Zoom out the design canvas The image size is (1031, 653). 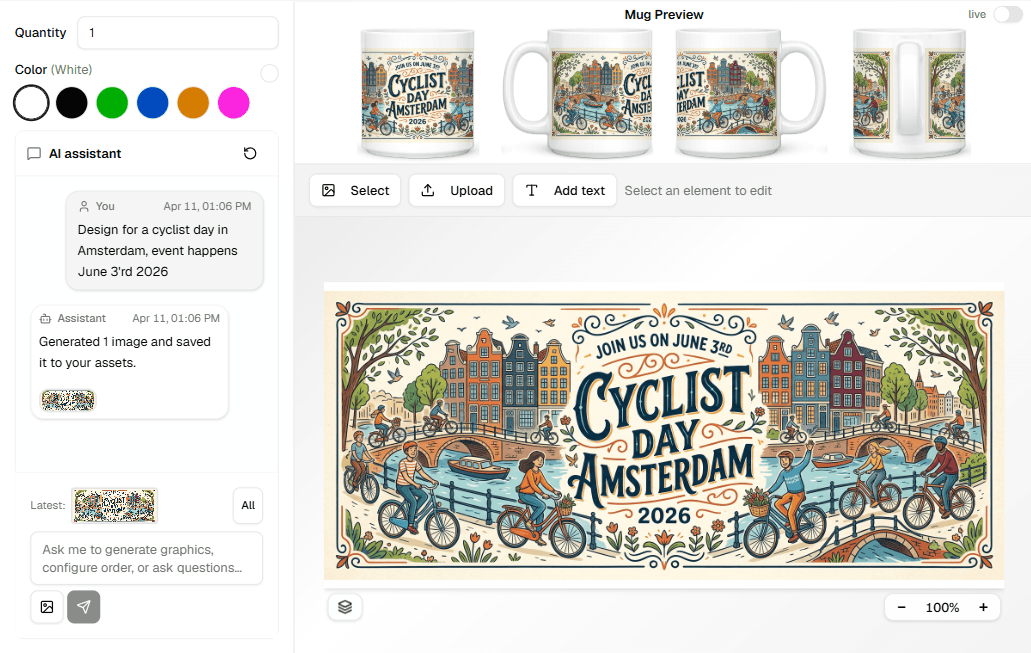[901, 607]
